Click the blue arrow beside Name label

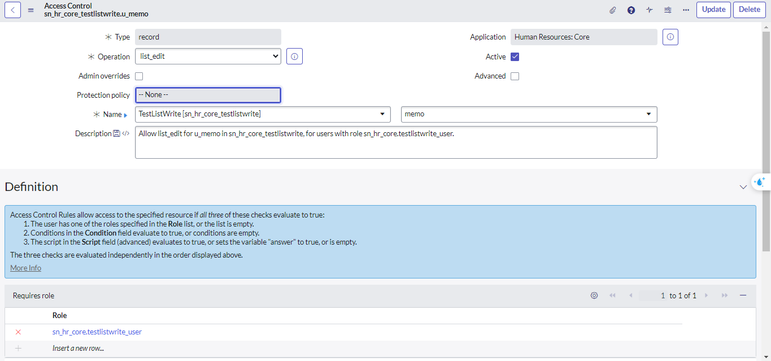(x=125, y=115)
